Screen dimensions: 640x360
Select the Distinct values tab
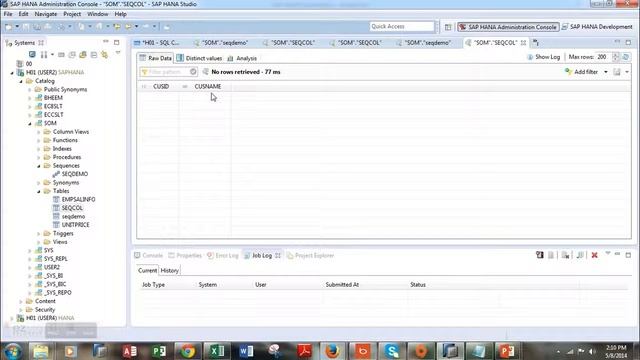pos(200,58)
